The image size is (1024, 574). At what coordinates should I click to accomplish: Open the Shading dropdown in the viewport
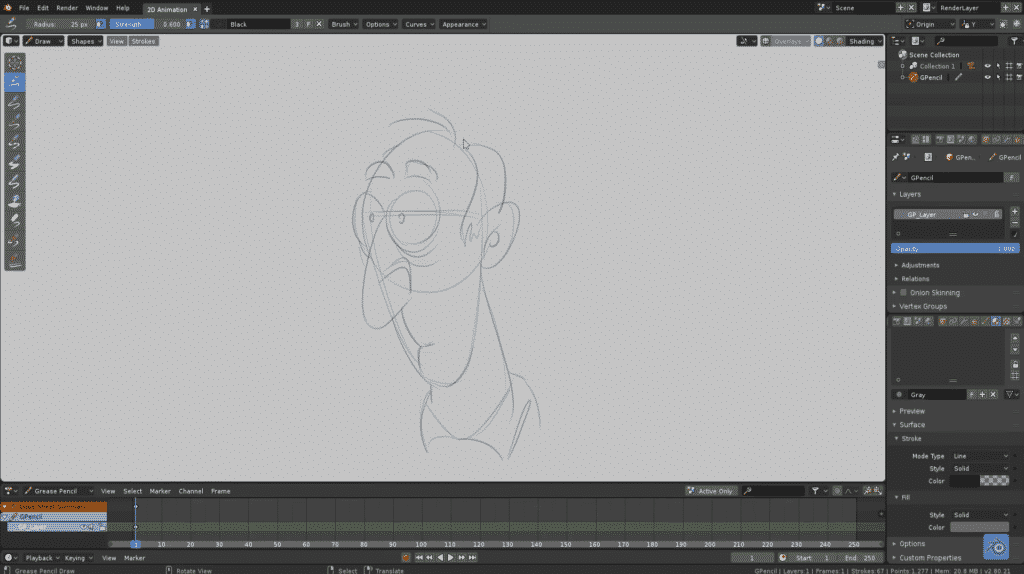(865, 41)
